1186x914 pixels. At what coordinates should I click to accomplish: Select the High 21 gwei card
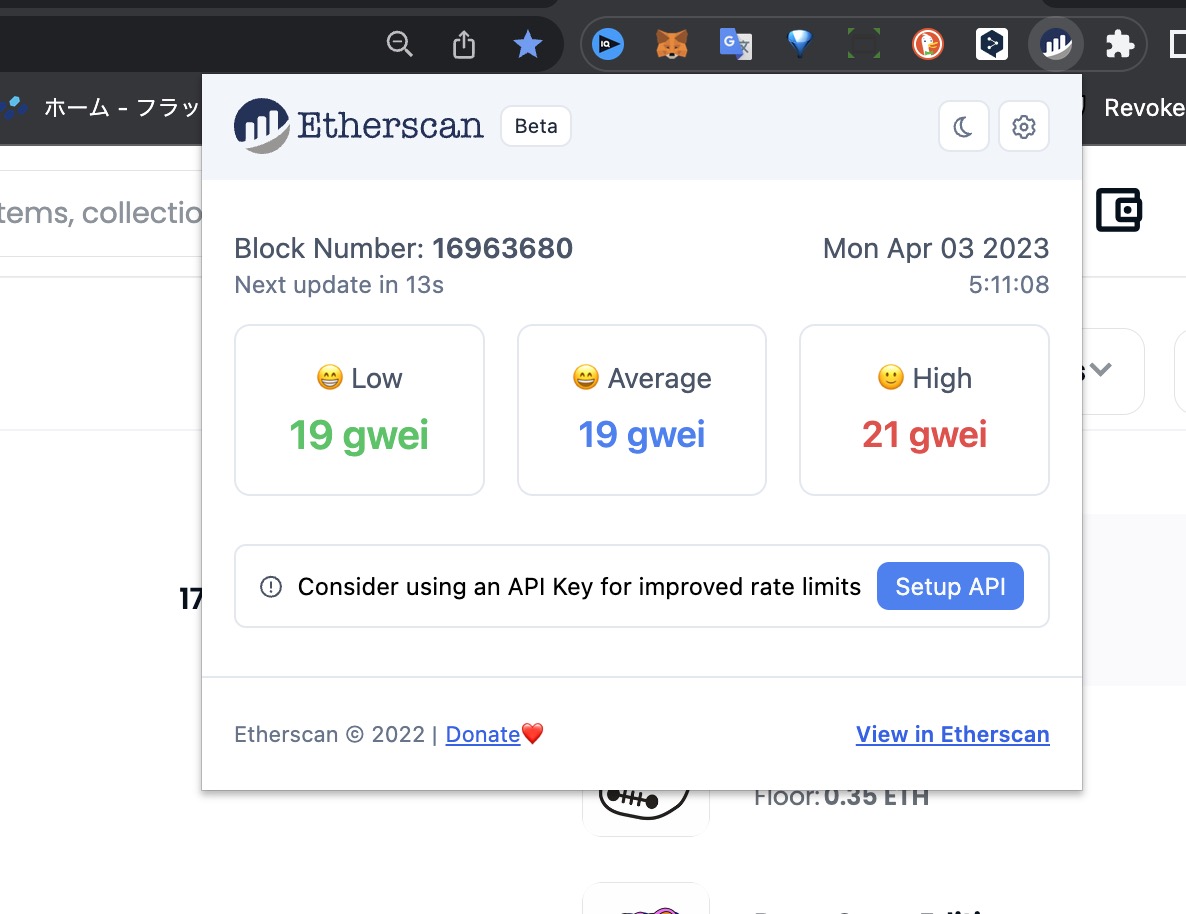(x=924, y=410)
